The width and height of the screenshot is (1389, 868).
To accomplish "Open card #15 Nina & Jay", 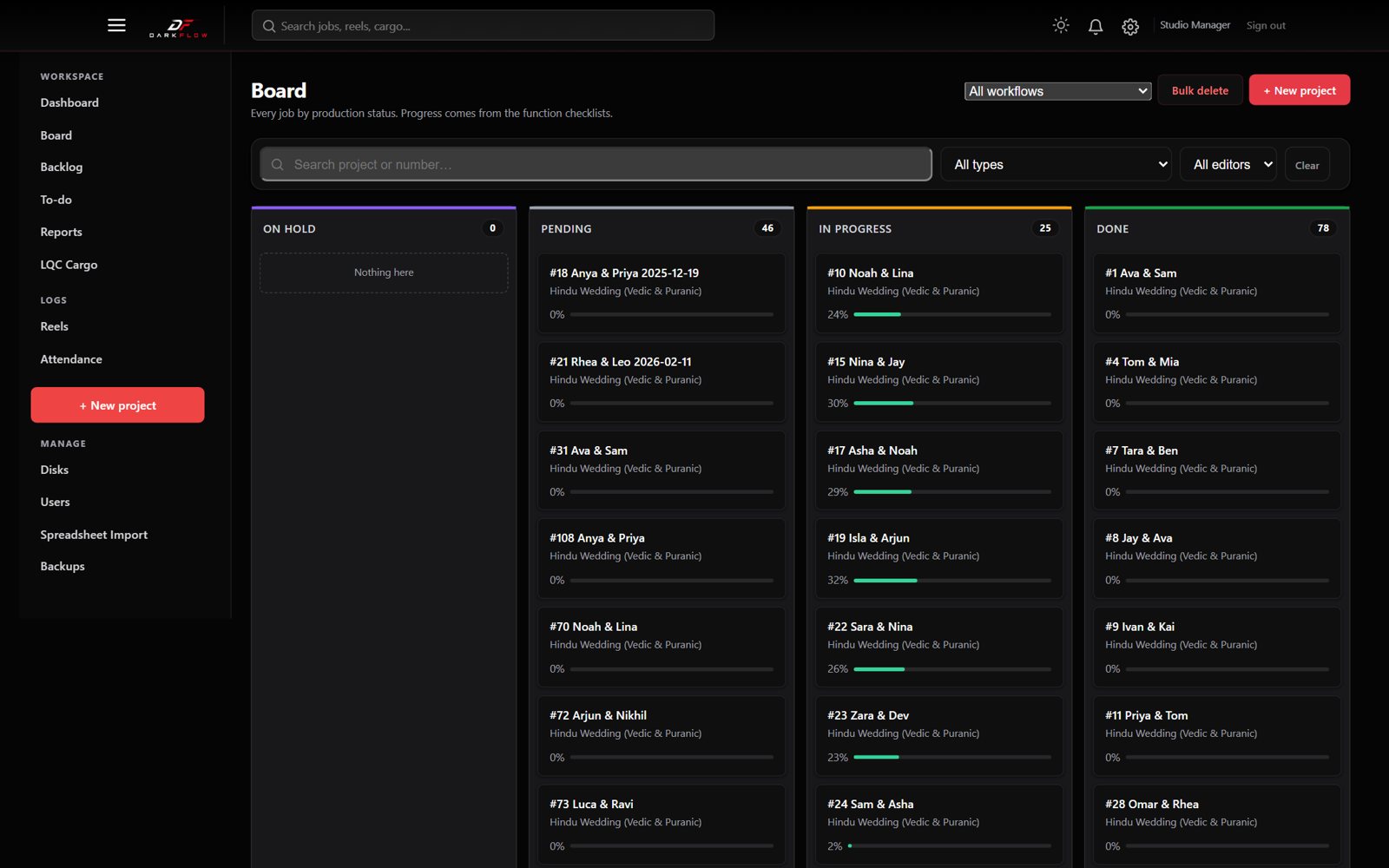I will tap(939, 382).
